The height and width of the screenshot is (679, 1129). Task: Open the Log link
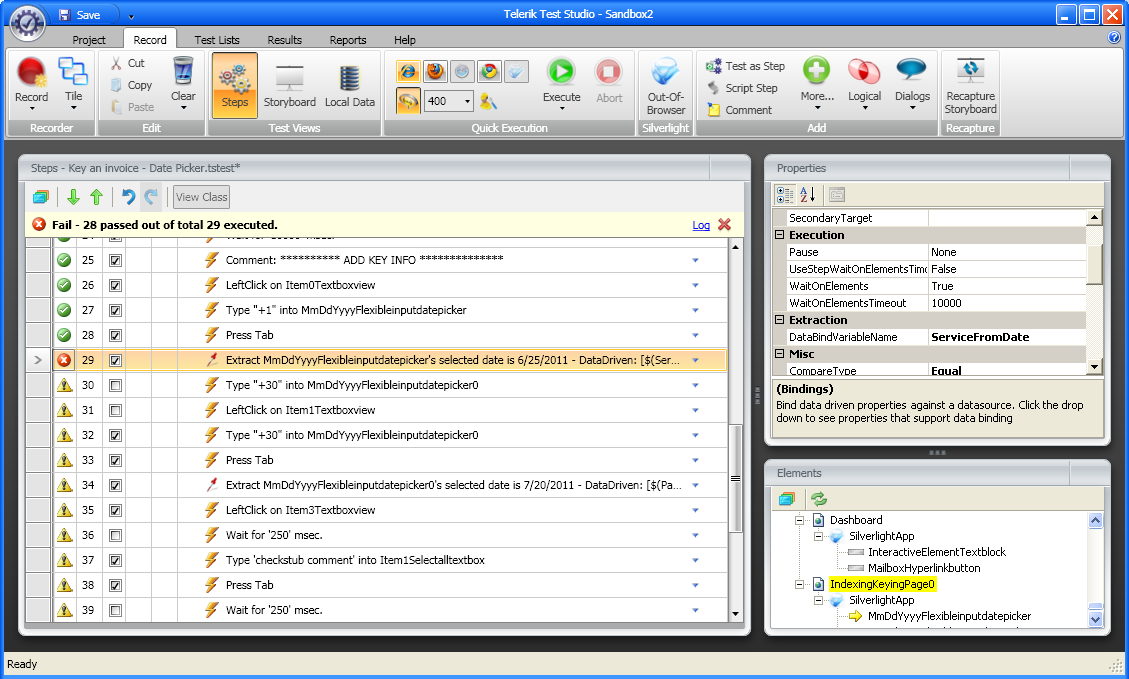[701, 225]
